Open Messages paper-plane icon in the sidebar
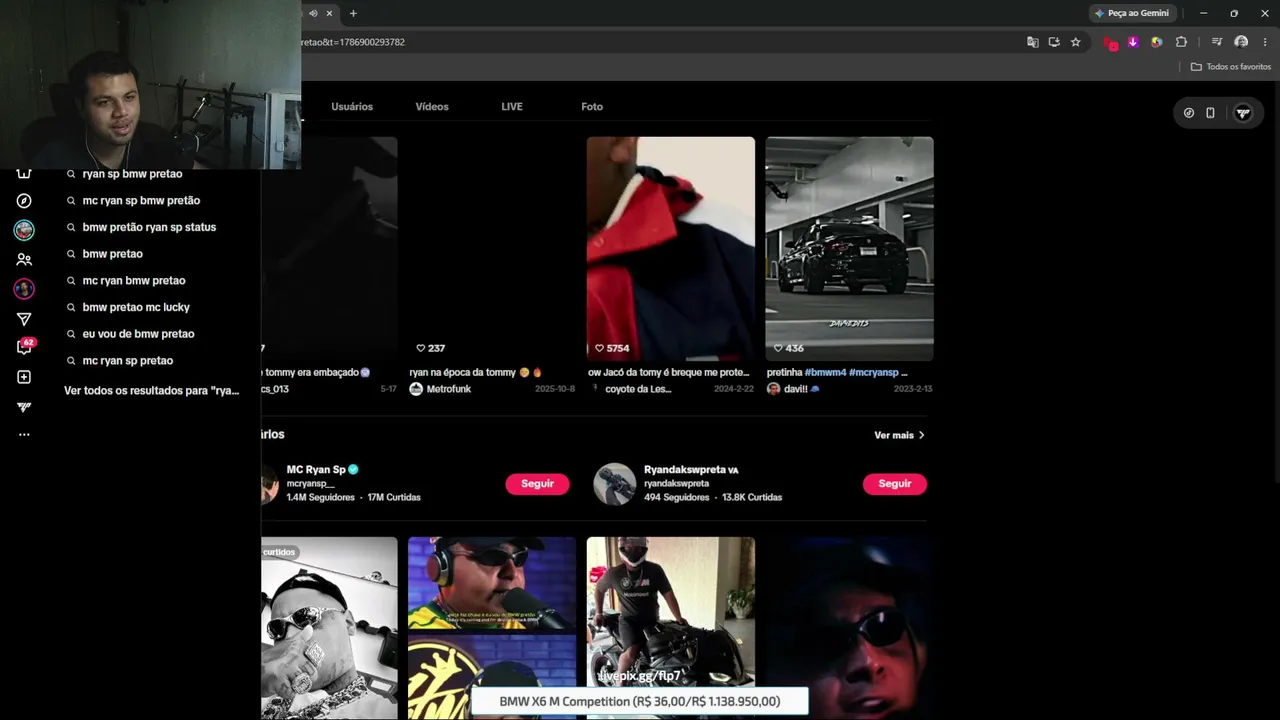 24,319
